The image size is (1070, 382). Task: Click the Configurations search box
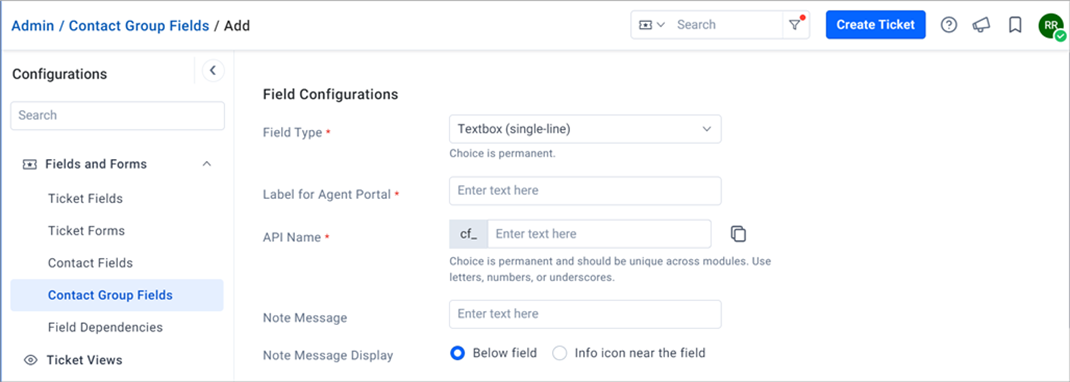click(x=117, y=115)
